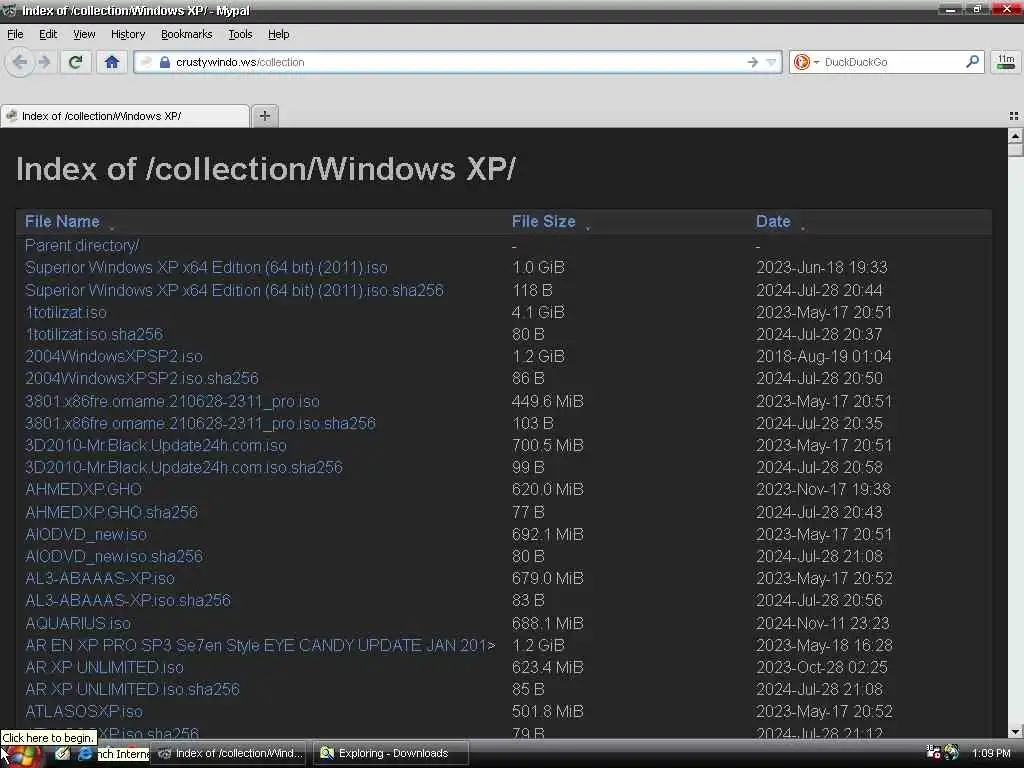
Task: Open the Parent directory/ link
Action: pos(82,246)
